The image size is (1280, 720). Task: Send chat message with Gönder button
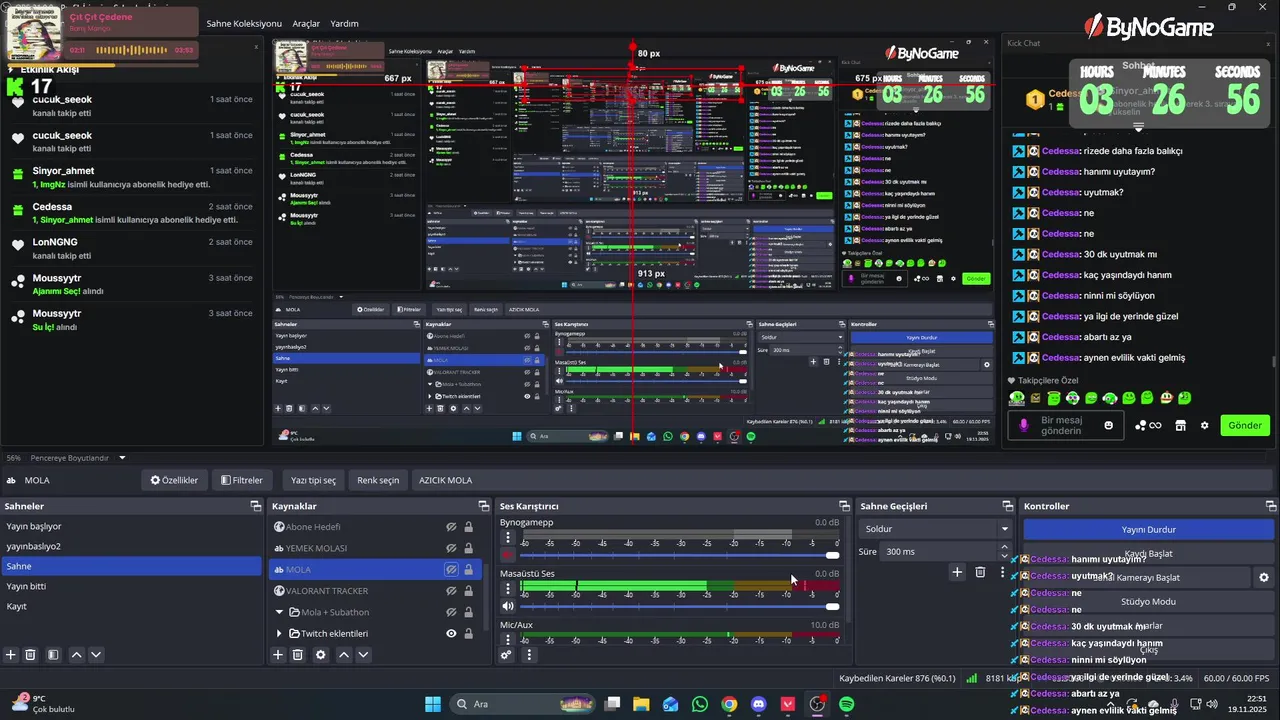1245,425
